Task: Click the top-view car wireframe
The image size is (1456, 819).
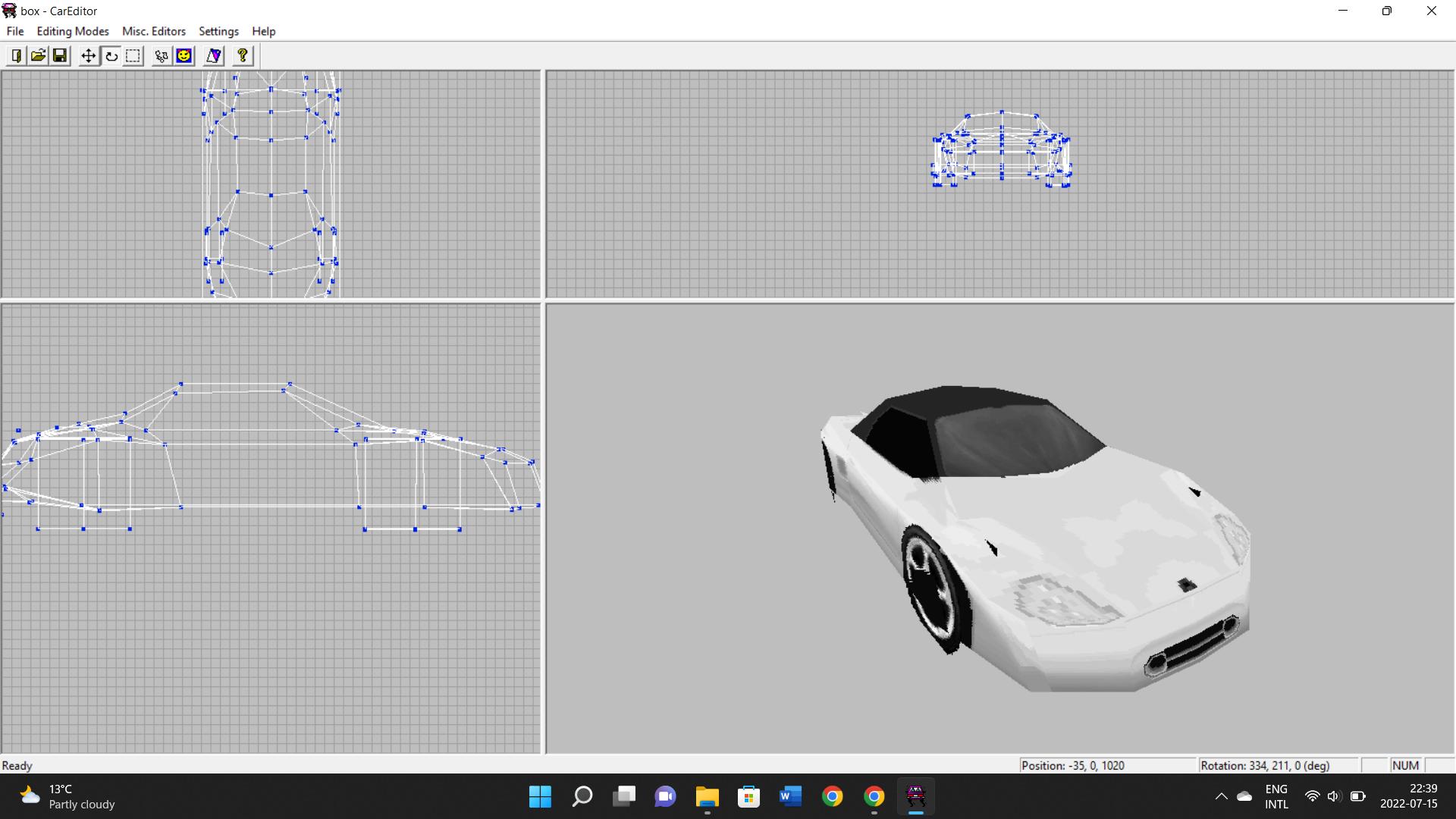Action: point(271,184)
